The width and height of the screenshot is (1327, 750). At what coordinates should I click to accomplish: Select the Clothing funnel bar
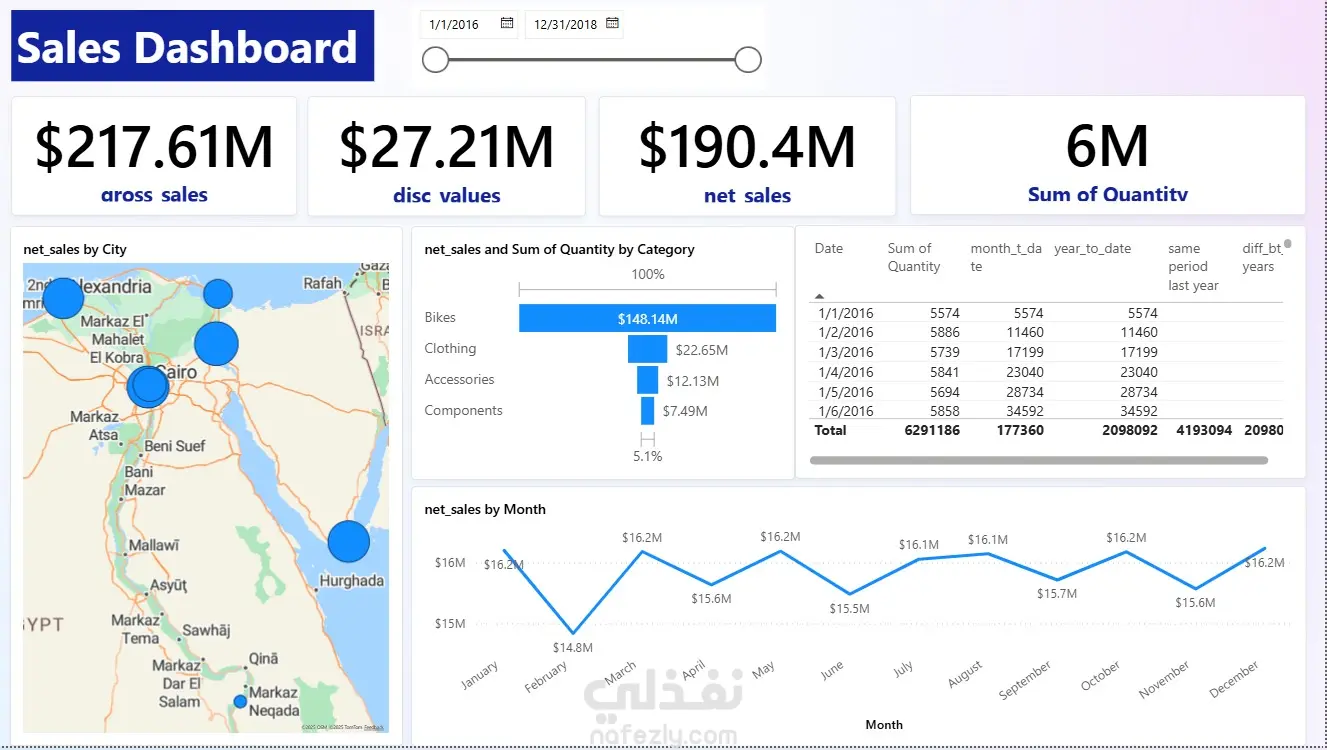pos(647,349)
